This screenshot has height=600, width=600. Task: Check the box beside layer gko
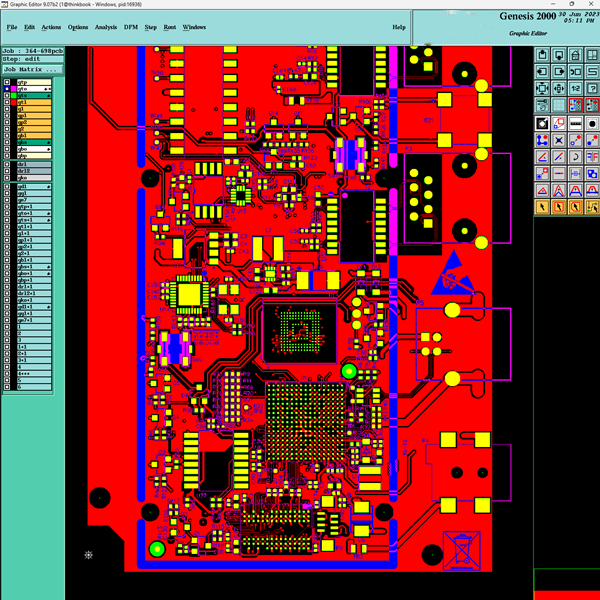click(x=8, y=177)
